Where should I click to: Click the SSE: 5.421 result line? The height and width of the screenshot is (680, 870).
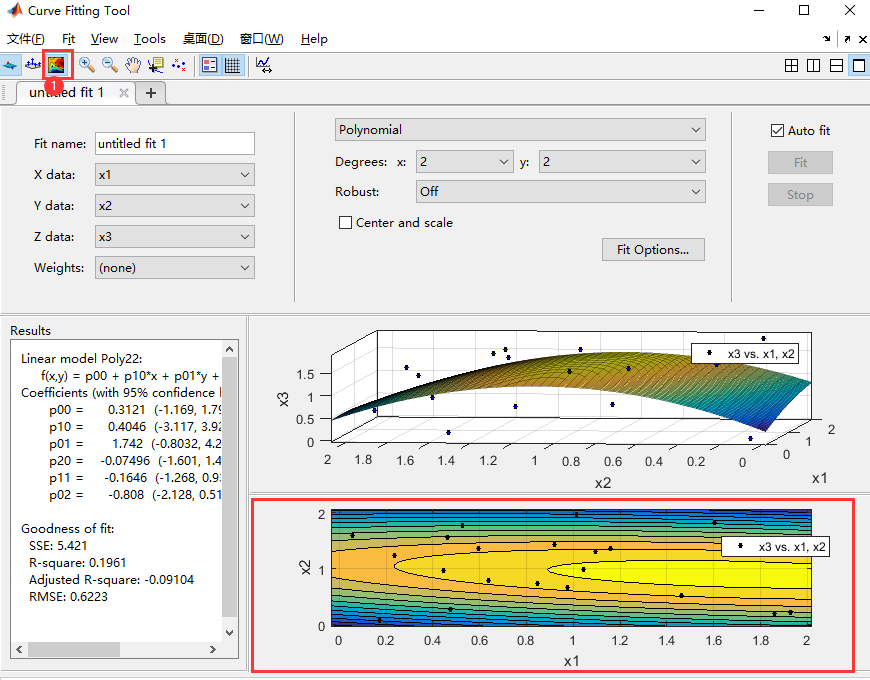pos(58,546)
